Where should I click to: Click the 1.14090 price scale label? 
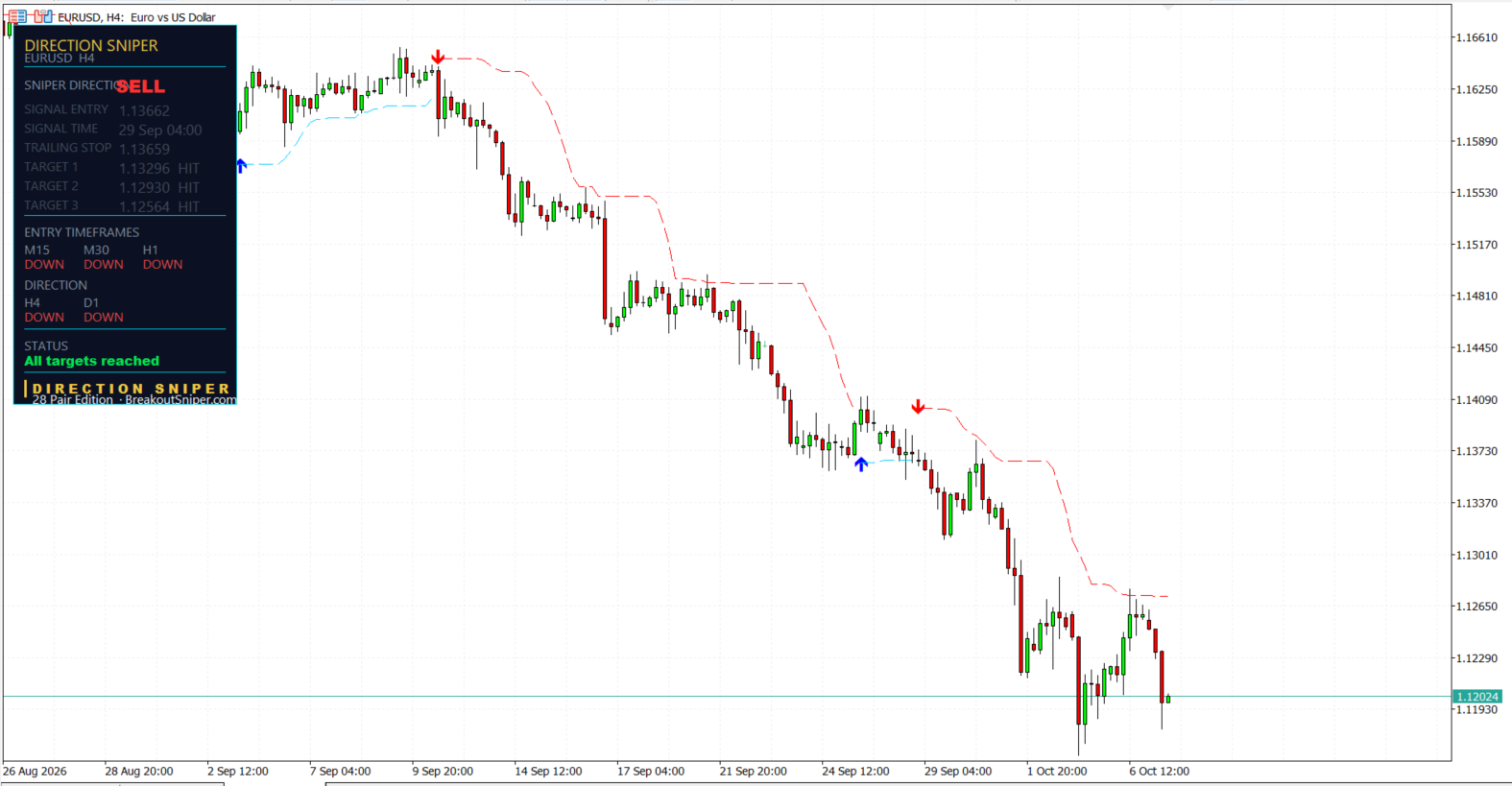pos(1476,400)
